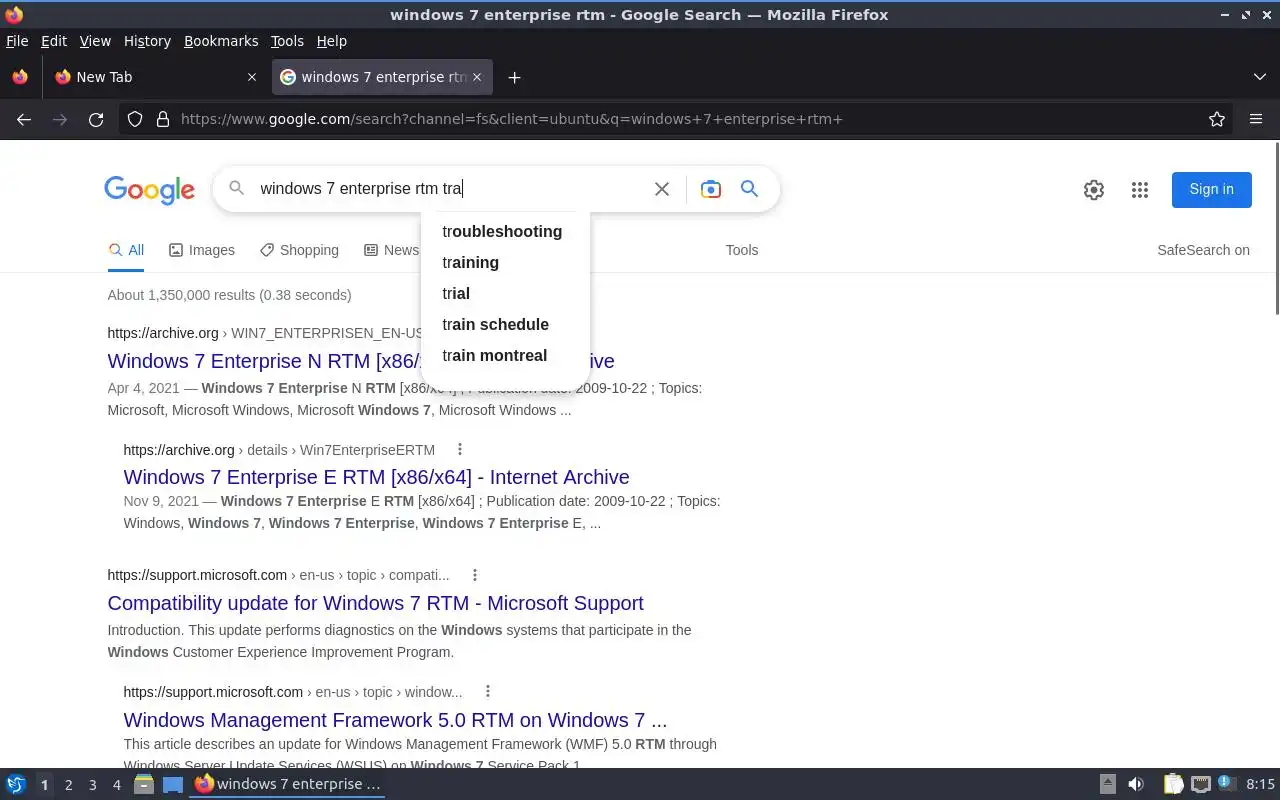The width and height of the screenshot is (1280, 800).
Task: Open the Google apps grid
Action: (x=1140, y=190)
